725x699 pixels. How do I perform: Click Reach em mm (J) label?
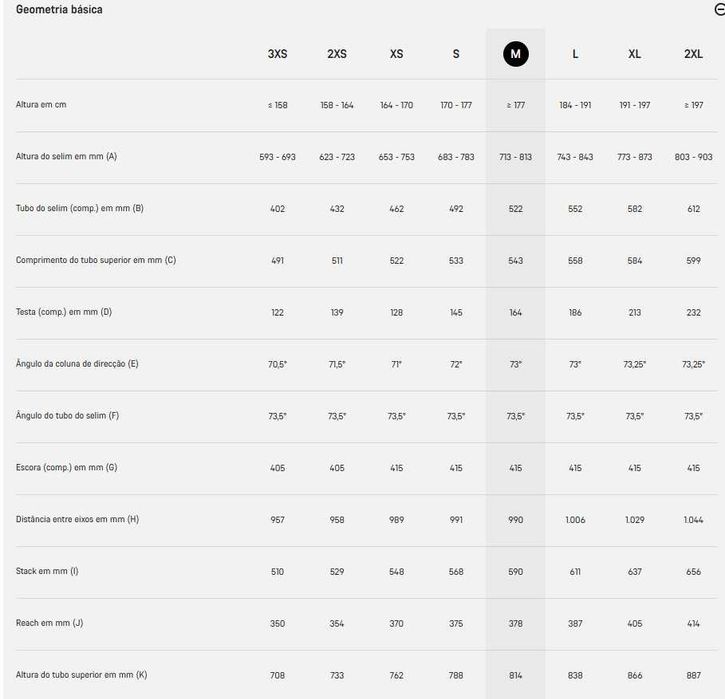coord(49,623)
